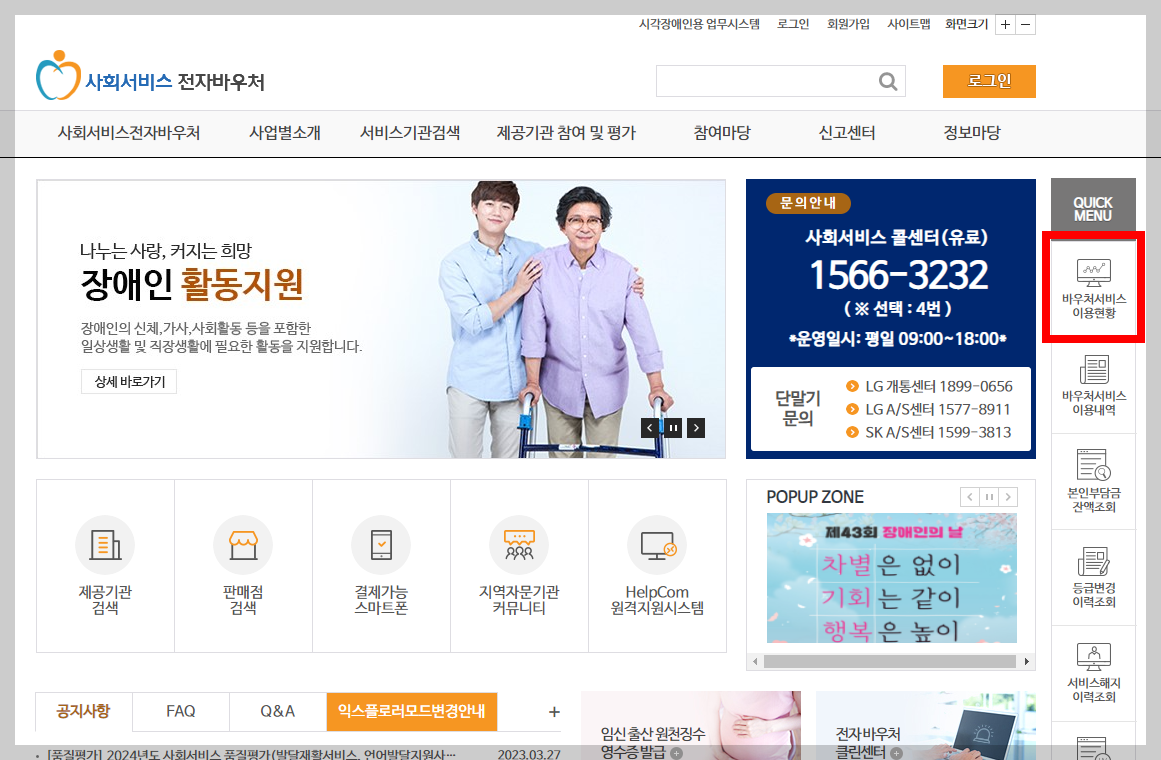This screenshot has width=1161, height=760.
Task: Open the 장애인 활동지원 banner image
Action: coord(381,319)
